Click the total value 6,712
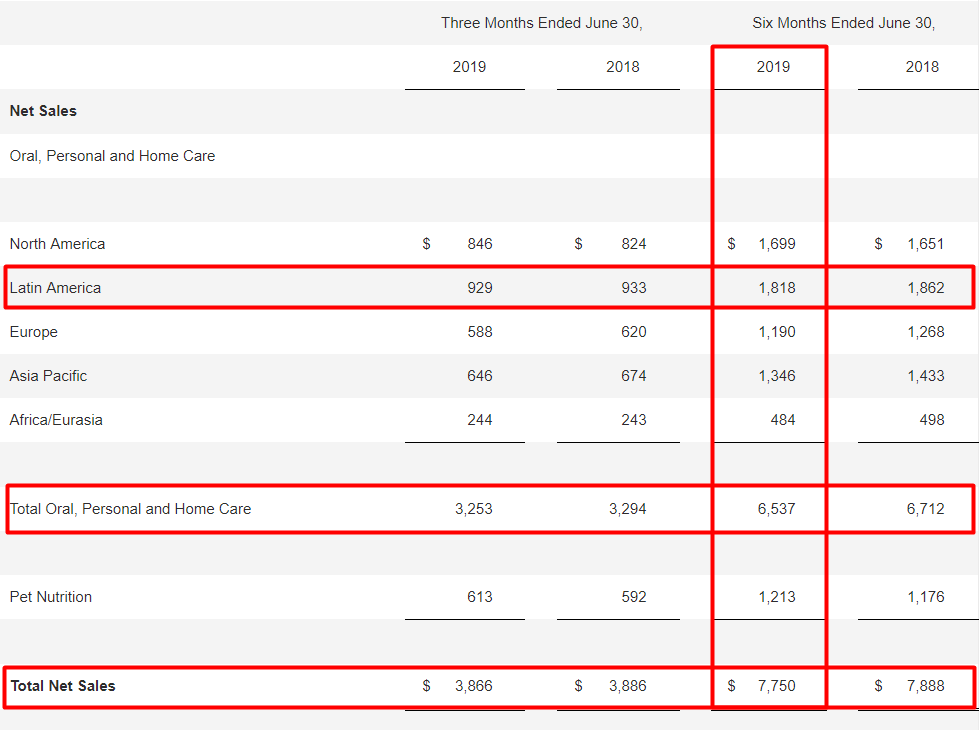Screen dimensions: 980x730 click(x=926, y=509)
